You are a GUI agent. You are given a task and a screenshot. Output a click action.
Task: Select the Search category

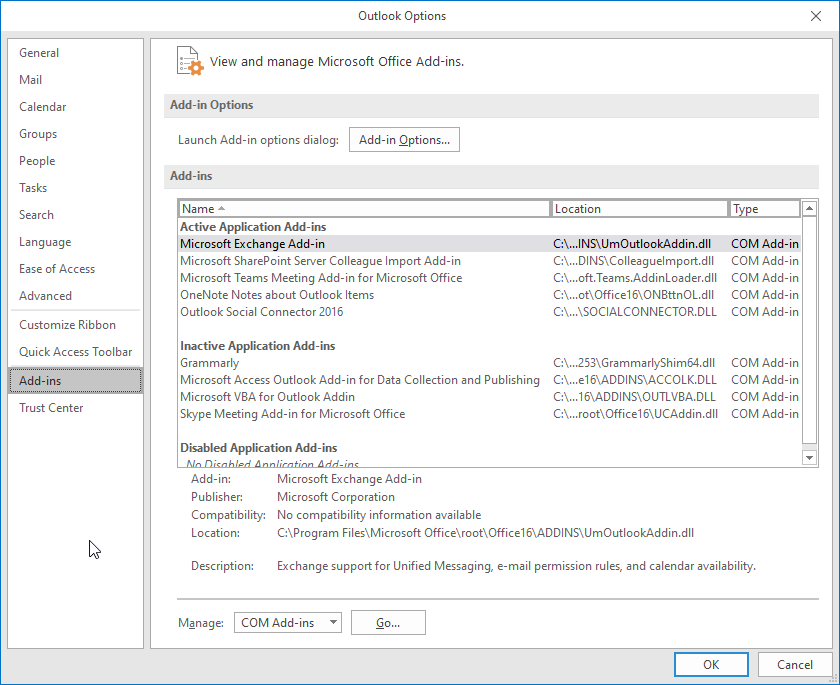point(76,215)
